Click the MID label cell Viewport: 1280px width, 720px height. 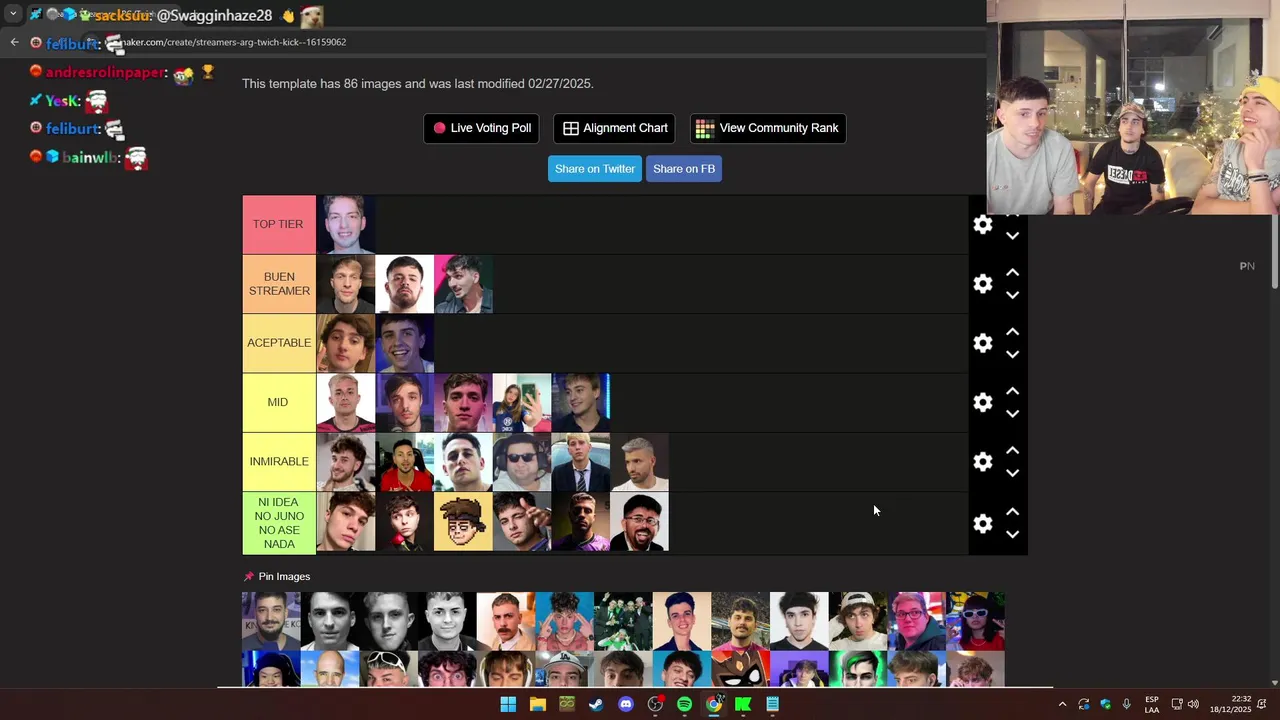click(x=279, y=402)
